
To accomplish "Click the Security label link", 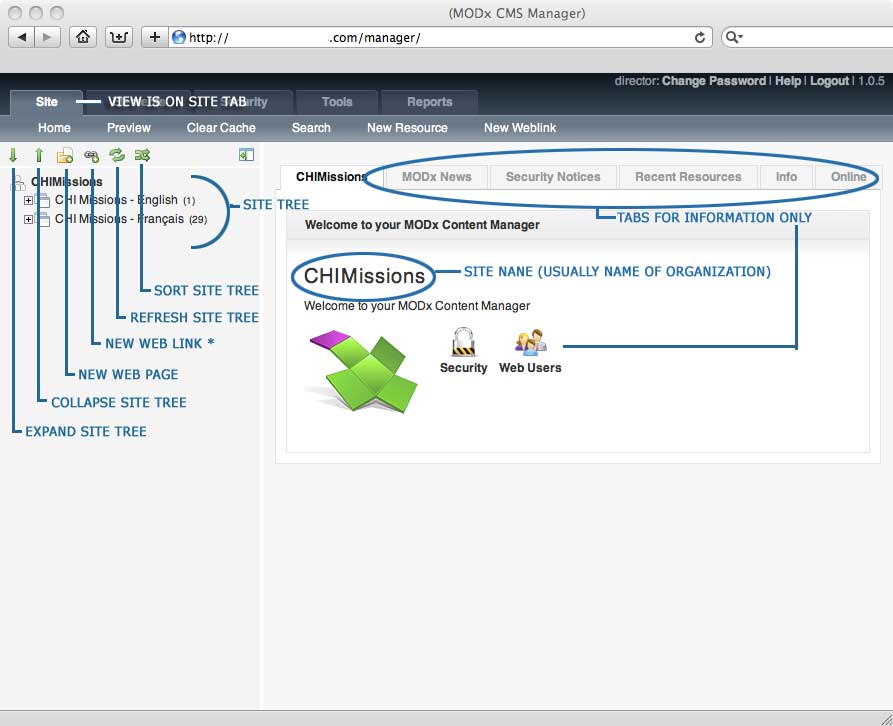I will (464, 368).
